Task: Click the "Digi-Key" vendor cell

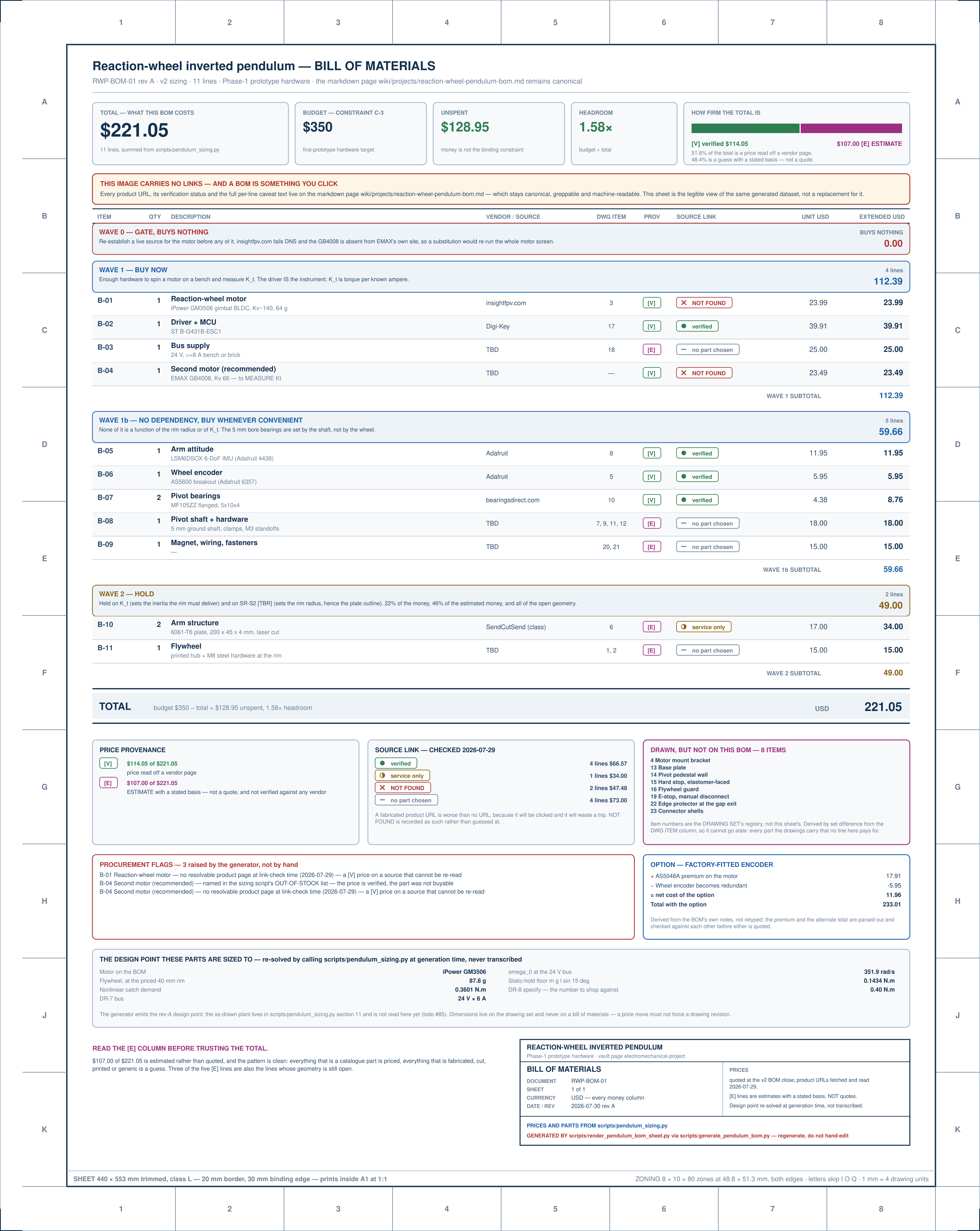Action: point(498,327)
